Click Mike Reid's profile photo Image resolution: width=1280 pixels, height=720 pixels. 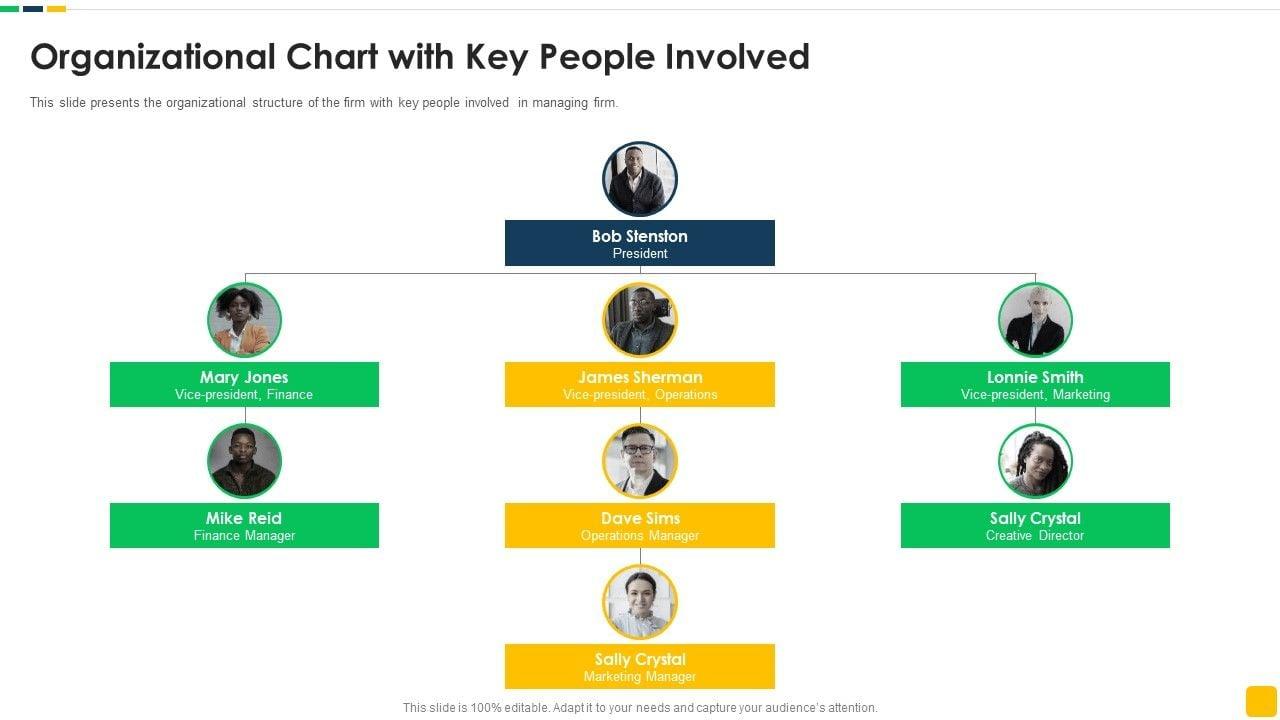245,461
